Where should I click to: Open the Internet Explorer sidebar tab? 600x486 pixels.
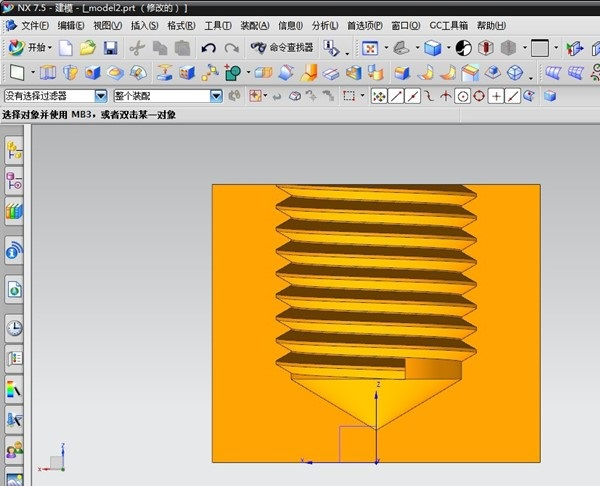(14, 289)
